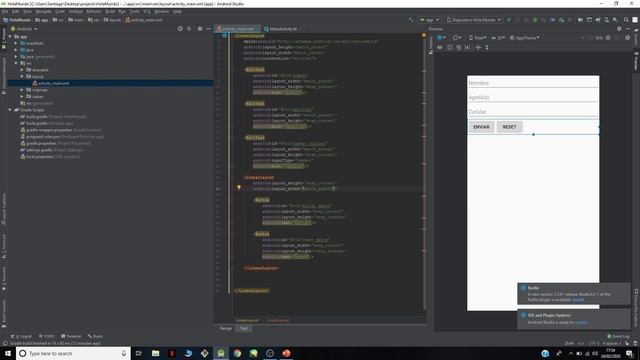This screenshot has height=360, width=640.
Task: Click HolaMundo in the navigation bar
Action: [x=17, y=20]
